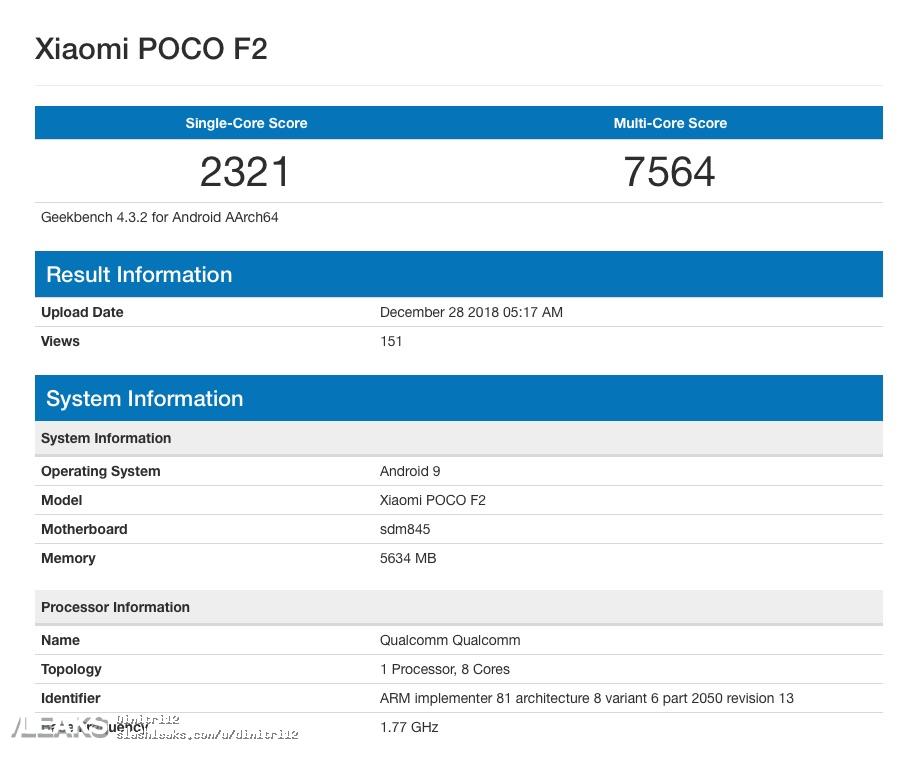Click the Qualcomm Qualcomm processor name
This screenshot has height=757, width=905.
450,640
